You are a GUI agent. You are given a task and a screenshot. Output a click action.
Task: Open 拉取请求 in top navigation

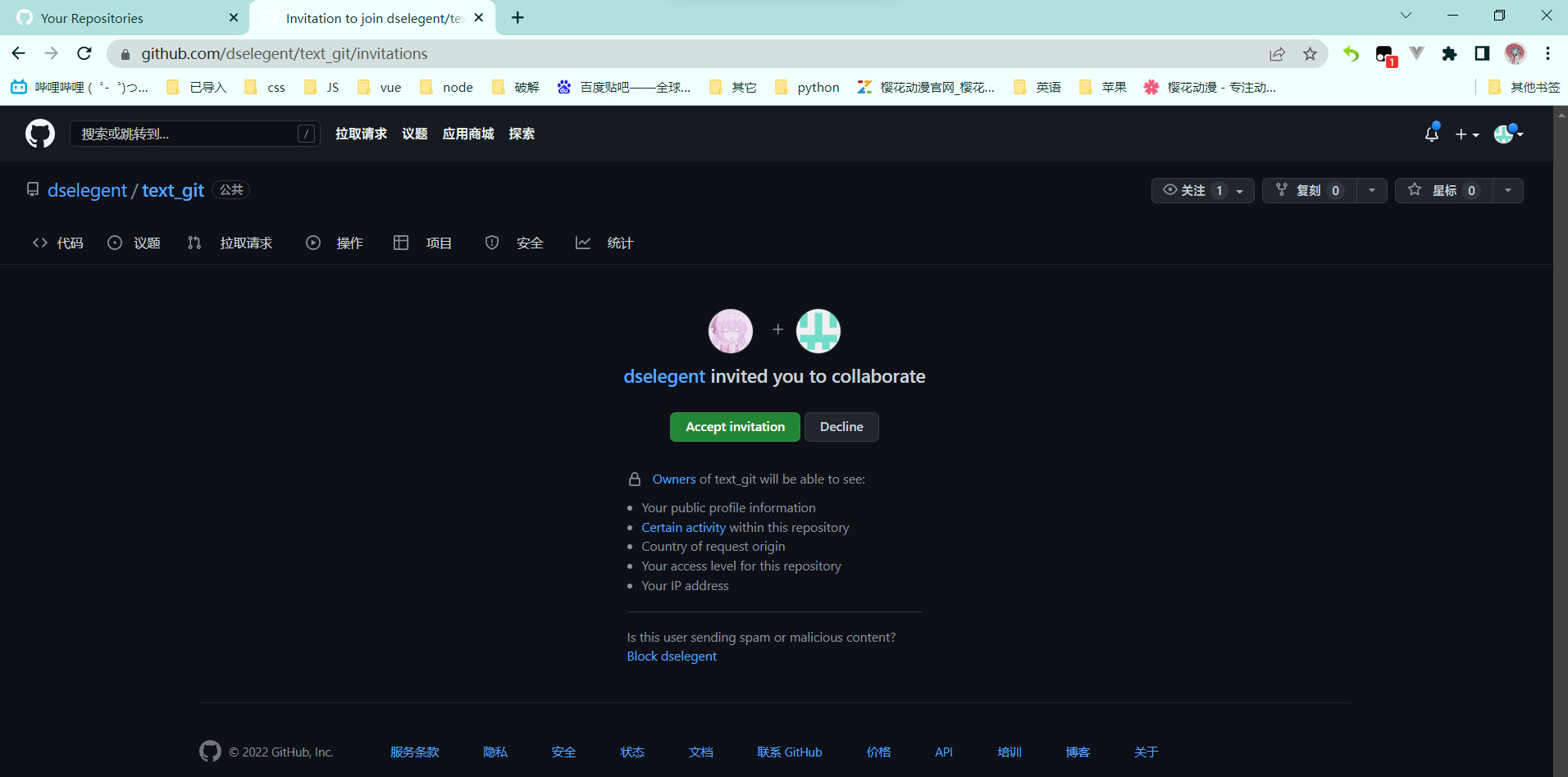361,134
